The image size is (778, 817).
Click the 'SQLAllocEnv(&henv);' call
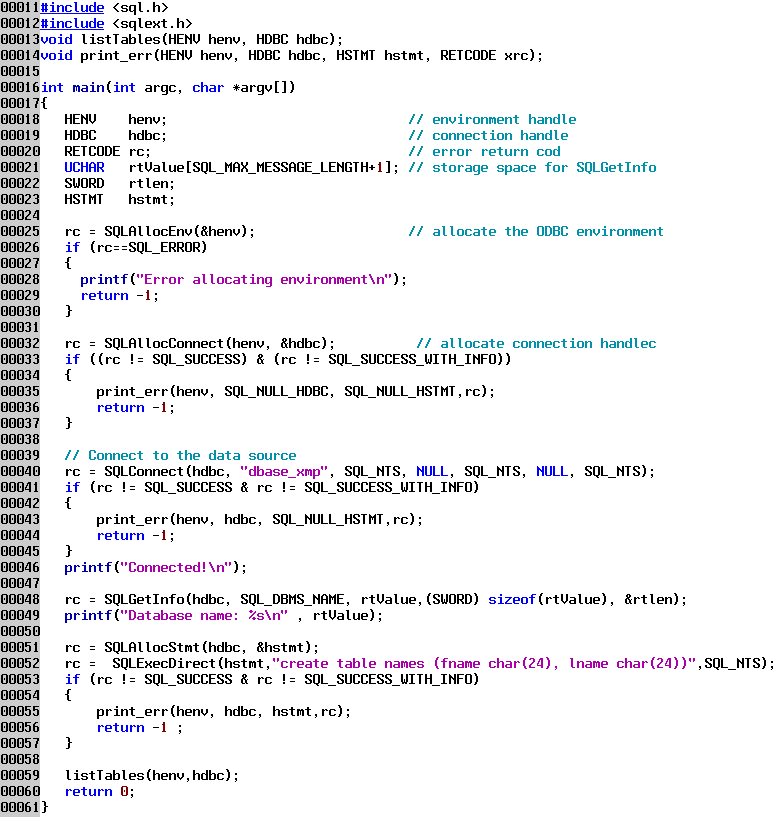(x=180, y=232)
